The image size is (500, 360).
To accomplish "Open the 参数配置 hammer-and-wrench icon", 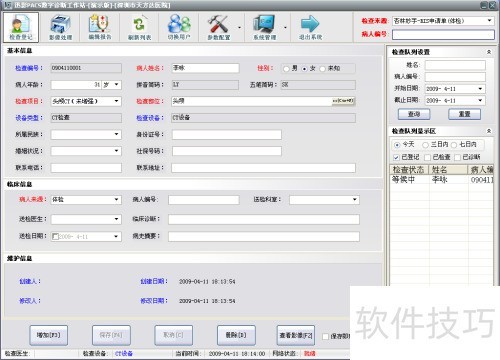I will 218,27.
